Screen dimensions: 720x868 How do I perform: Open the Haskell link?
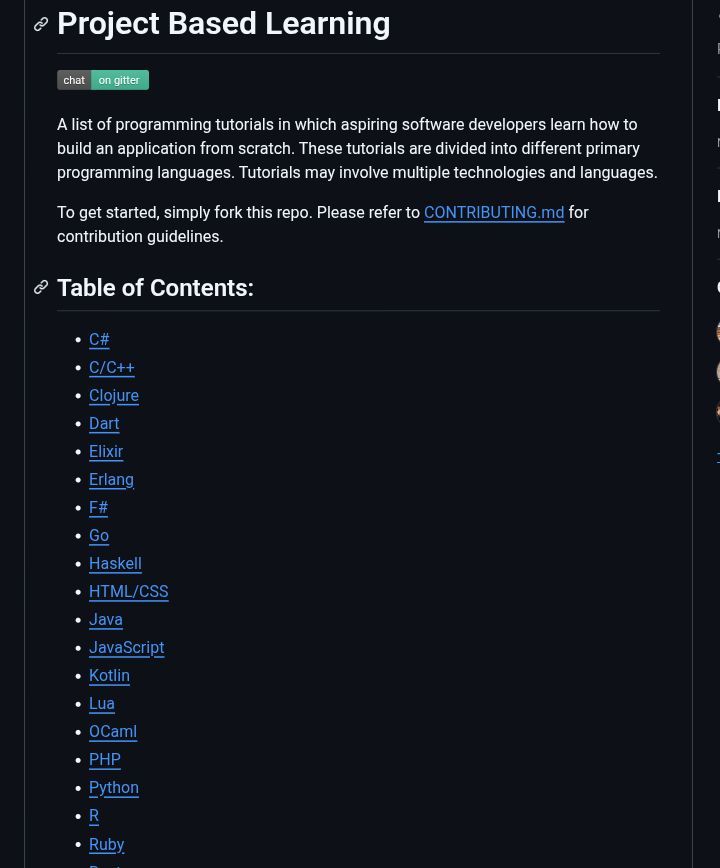pyautogui.click(x=115, y=564)
